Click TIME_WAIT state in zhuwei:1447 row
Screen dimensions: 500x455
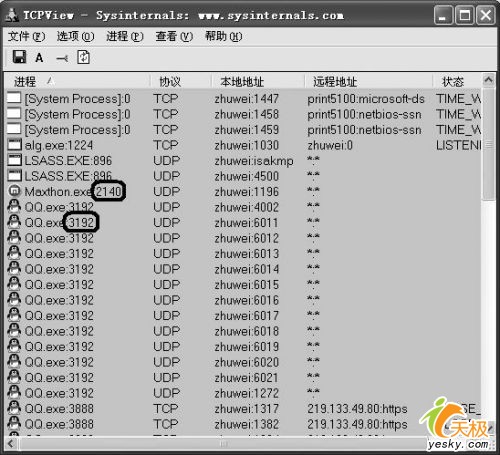click(459, 99)
